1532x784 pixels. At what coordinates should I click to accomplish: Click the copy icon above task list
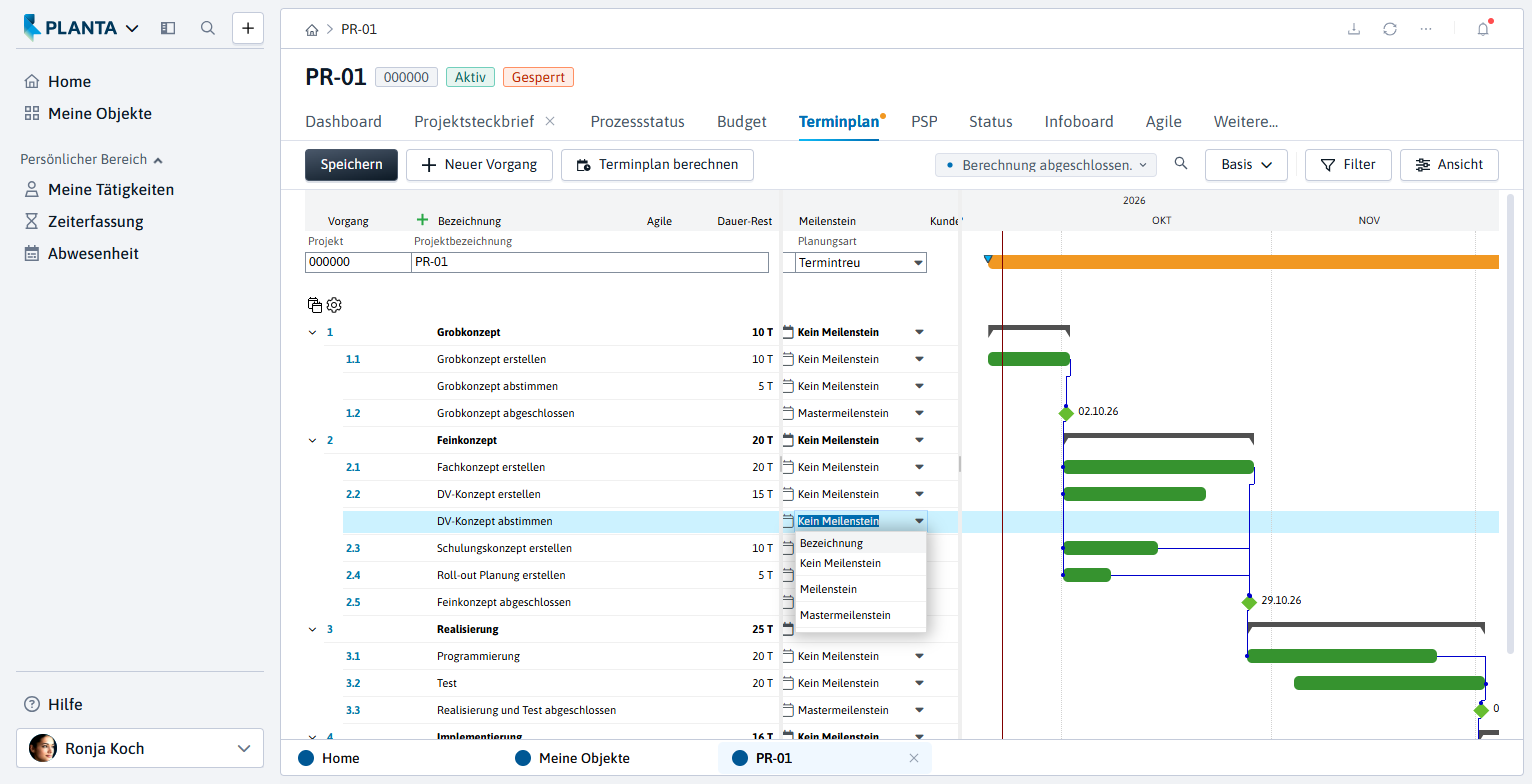pyautogui.click(x=315, y=305)
